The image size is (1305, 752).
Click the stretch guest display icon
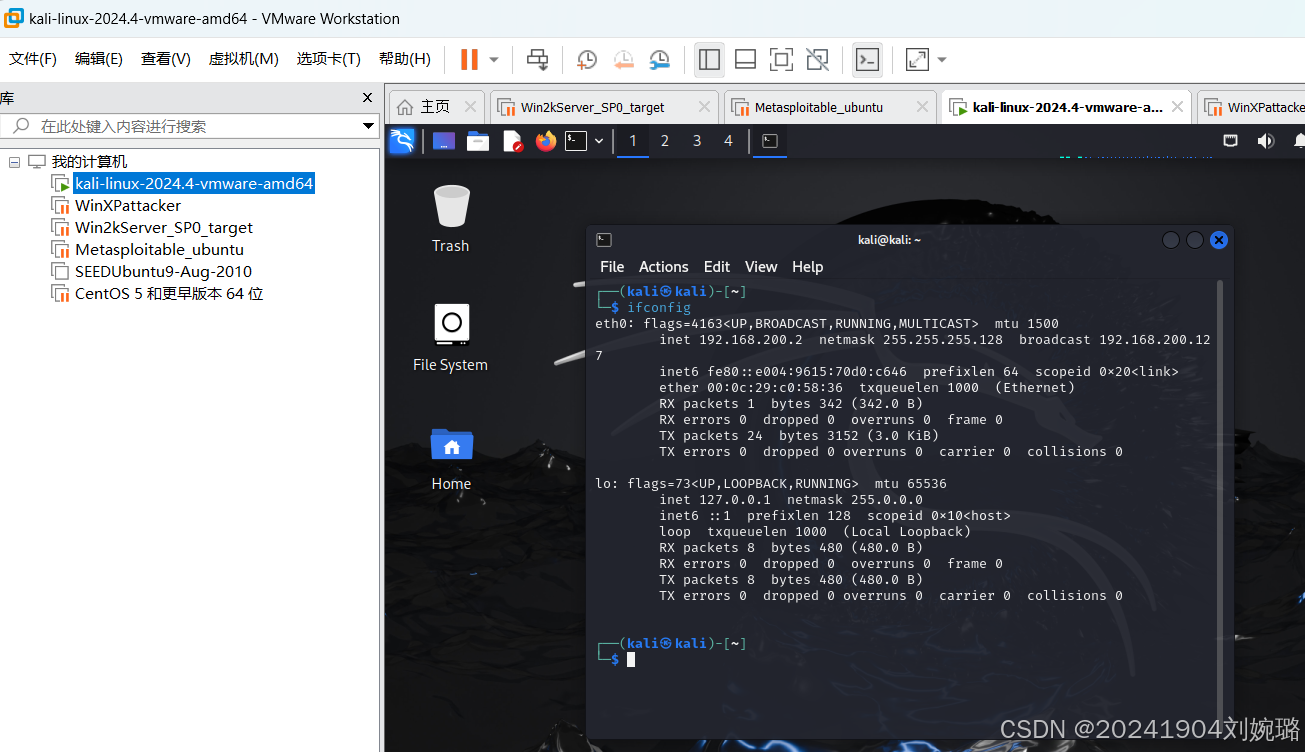[x=917, y=60]
